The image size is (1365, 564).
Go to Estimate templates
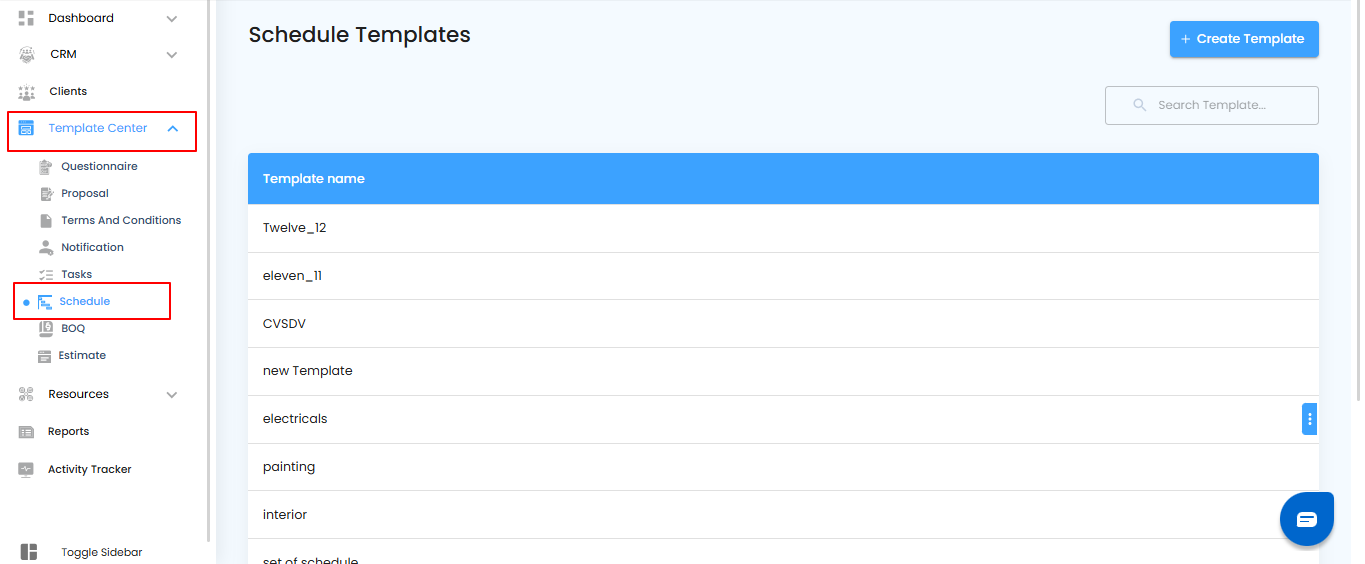pos(82,356)
